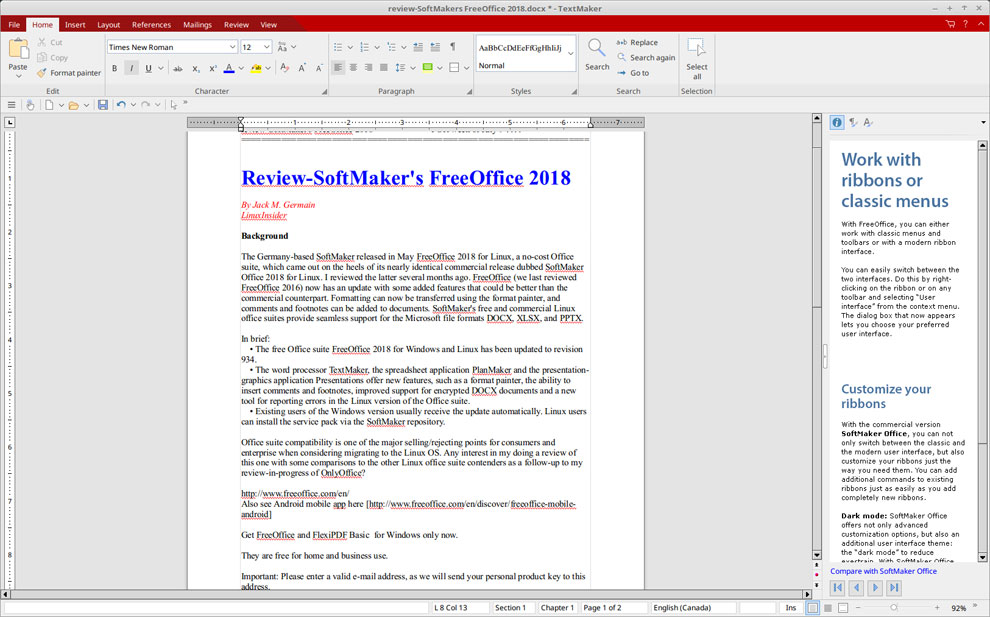This screenshot has height=617, width=990.
Task: Jump to last sidebar help page
Action: pyautogui.click(x=894, y=587)
